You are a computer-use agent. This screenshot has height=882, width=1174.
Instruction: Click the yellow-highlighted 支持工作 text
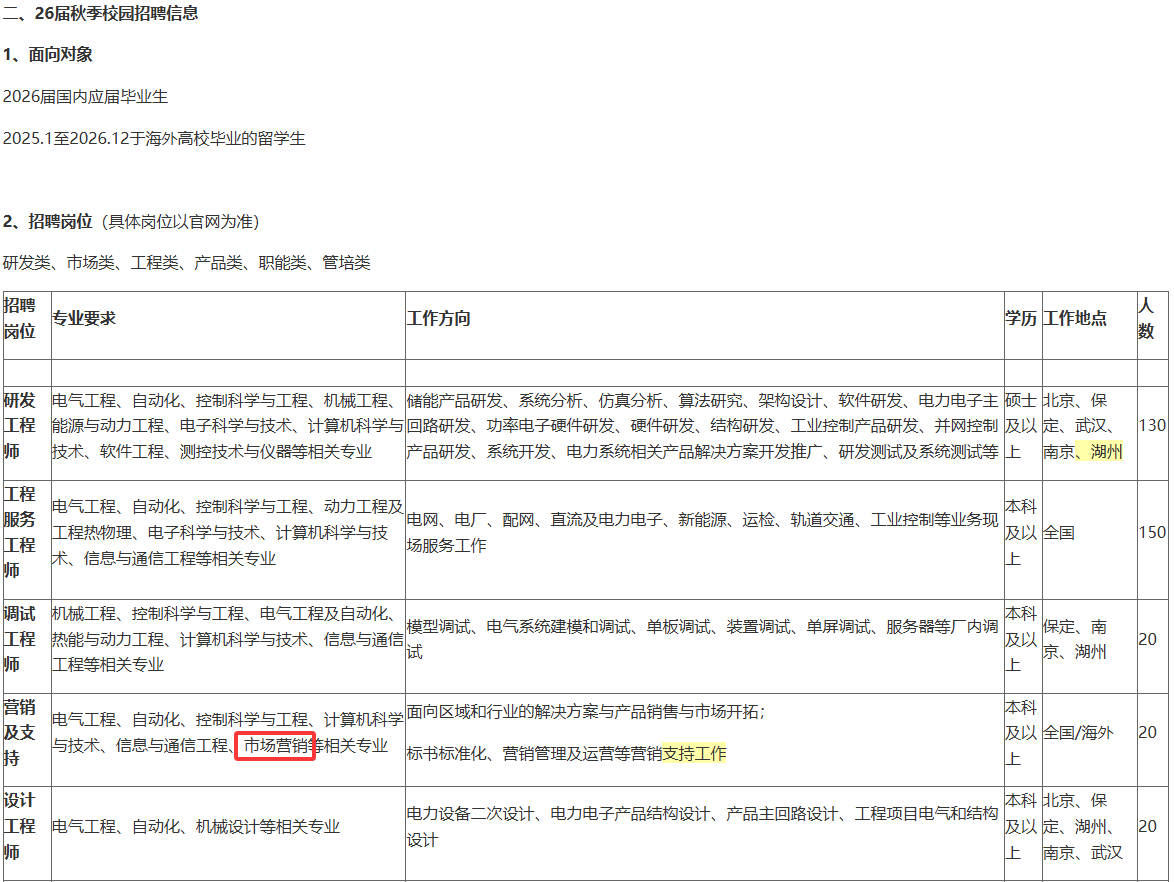click(694, 753)
